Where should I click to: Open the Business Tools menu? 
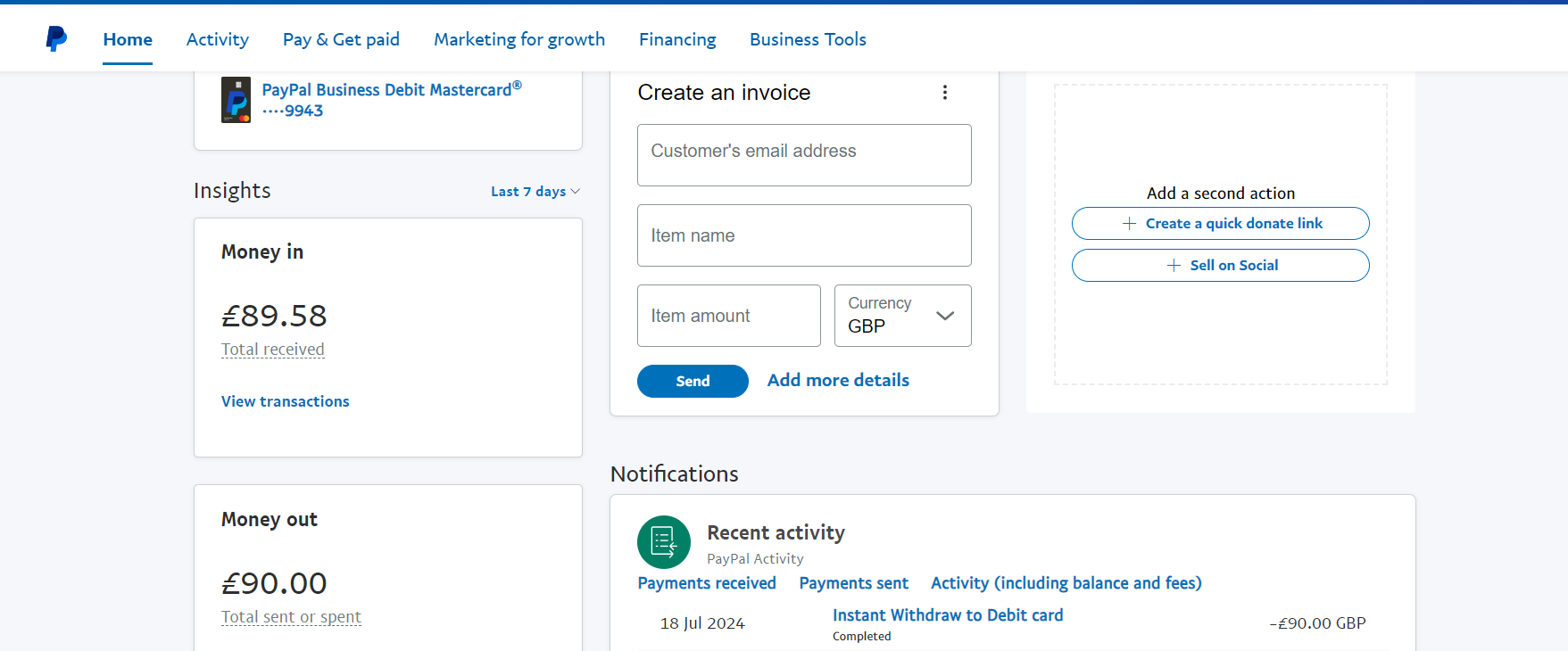click(808, 39)
